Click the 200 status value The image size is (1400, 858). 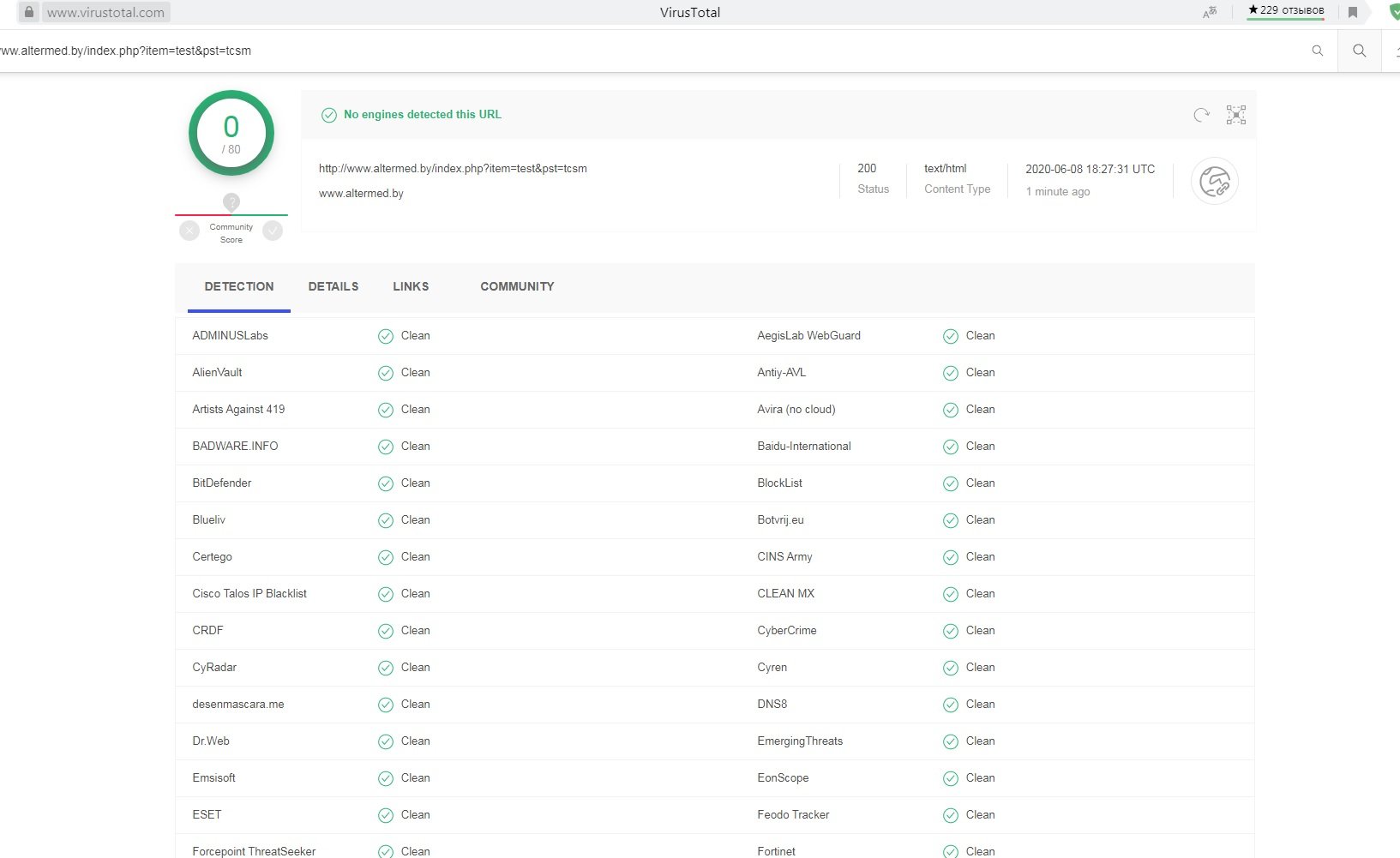click(867, 168)
